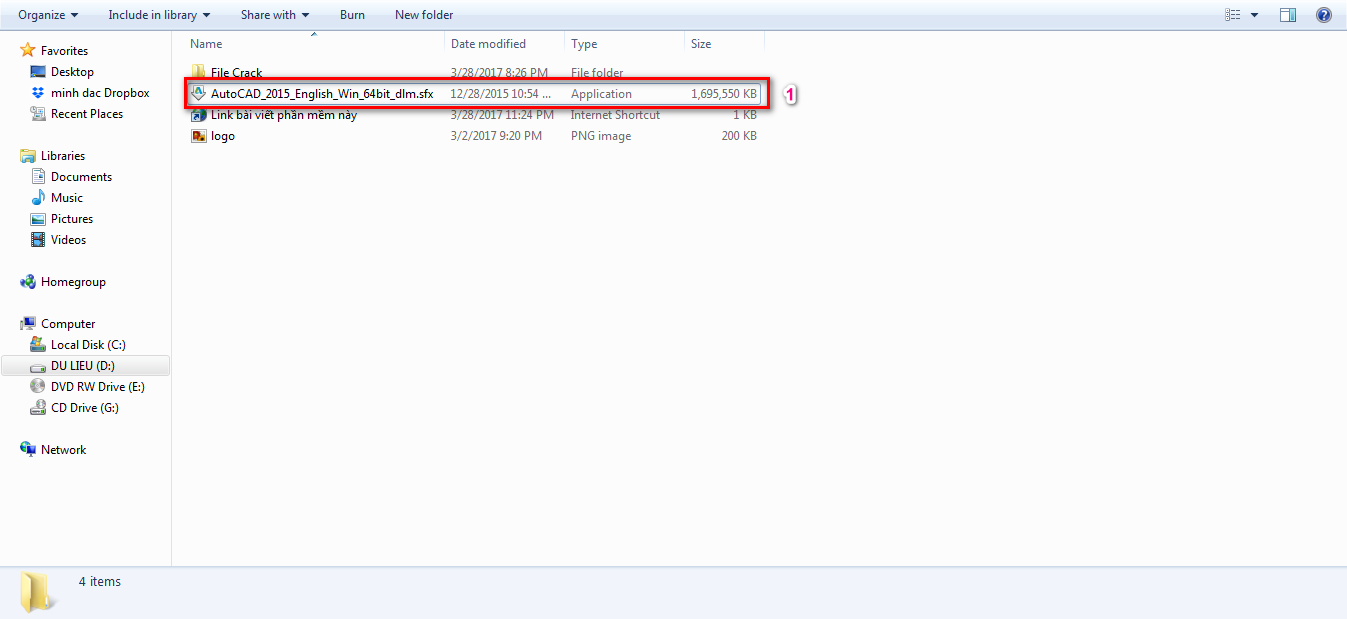Click the Music note icon
This screenshot has height=619, width=1347.
tap(38, 198)
